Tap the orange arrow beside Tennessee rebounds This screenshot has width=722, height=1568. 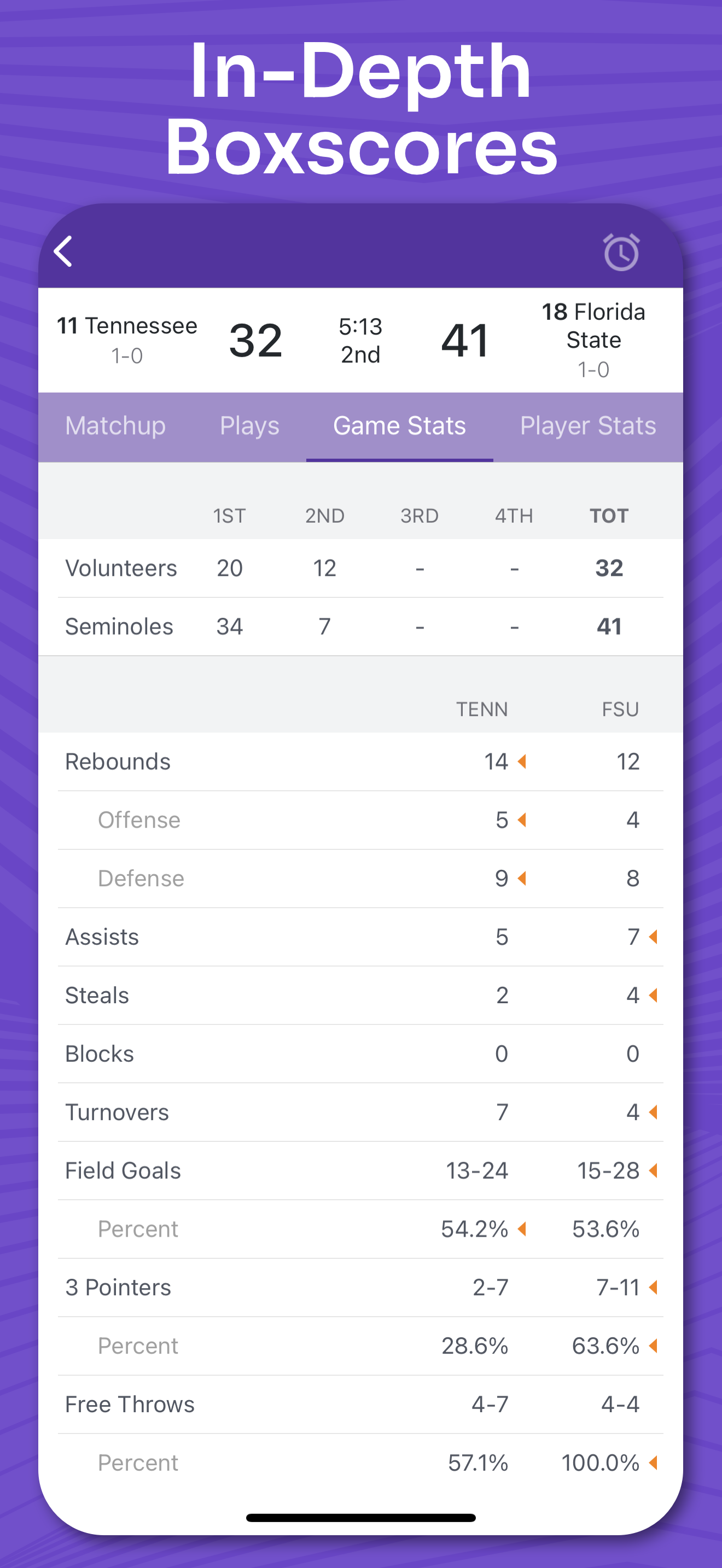tap(522, 762)
